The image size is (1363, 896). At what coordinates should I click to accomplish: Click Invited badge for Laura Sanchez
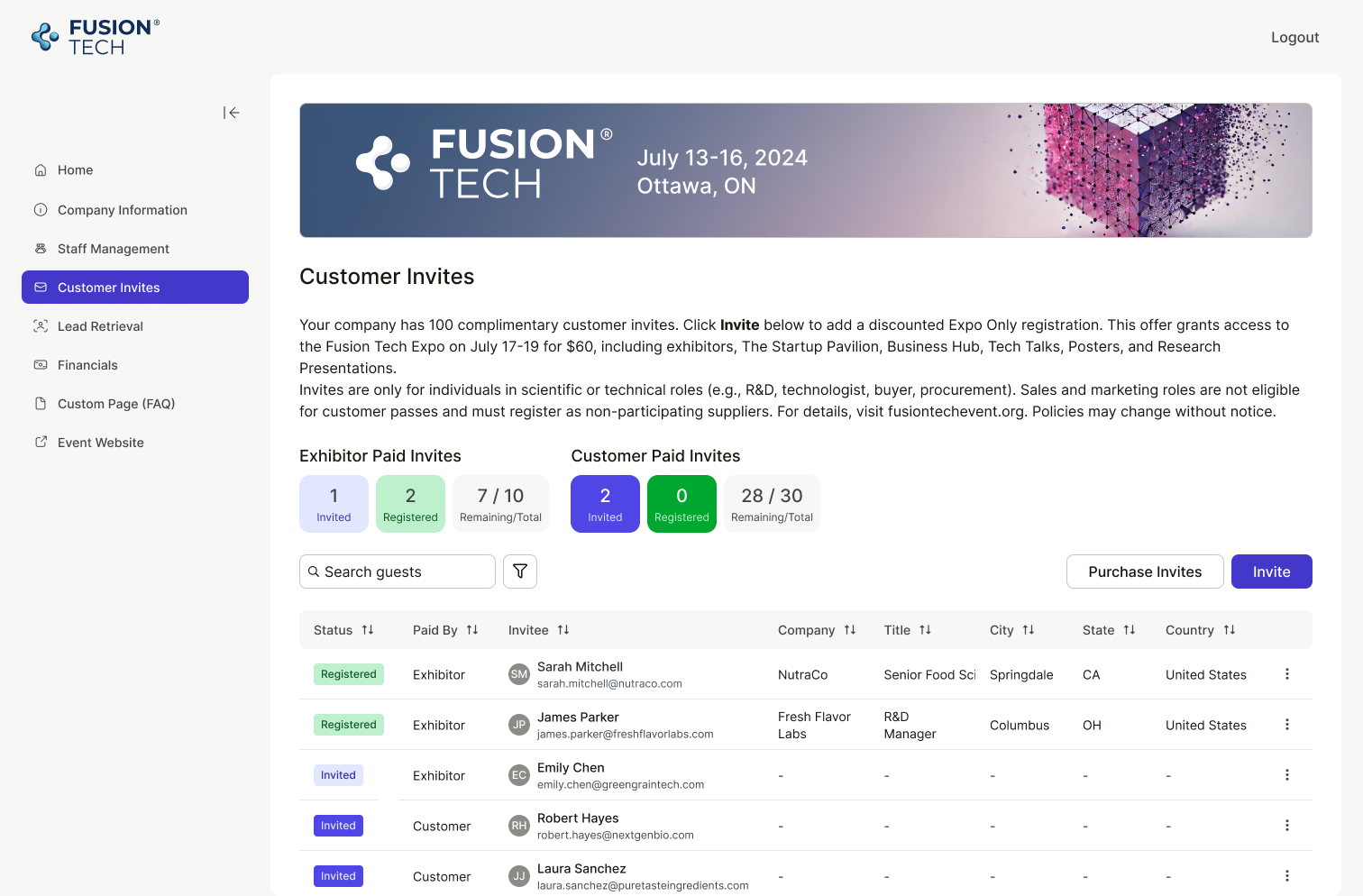[338, 876]
